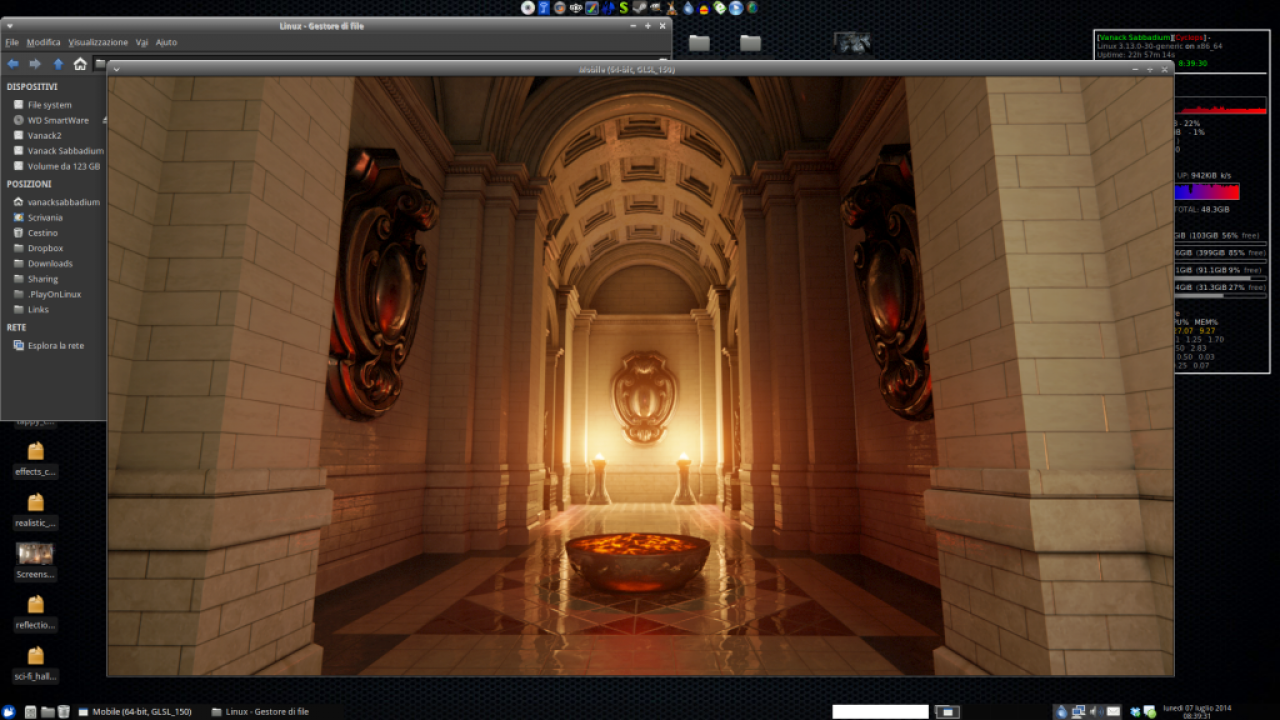Open the reflectio... desktop folder
1280x720 pixels.
(x=36, y=614)
